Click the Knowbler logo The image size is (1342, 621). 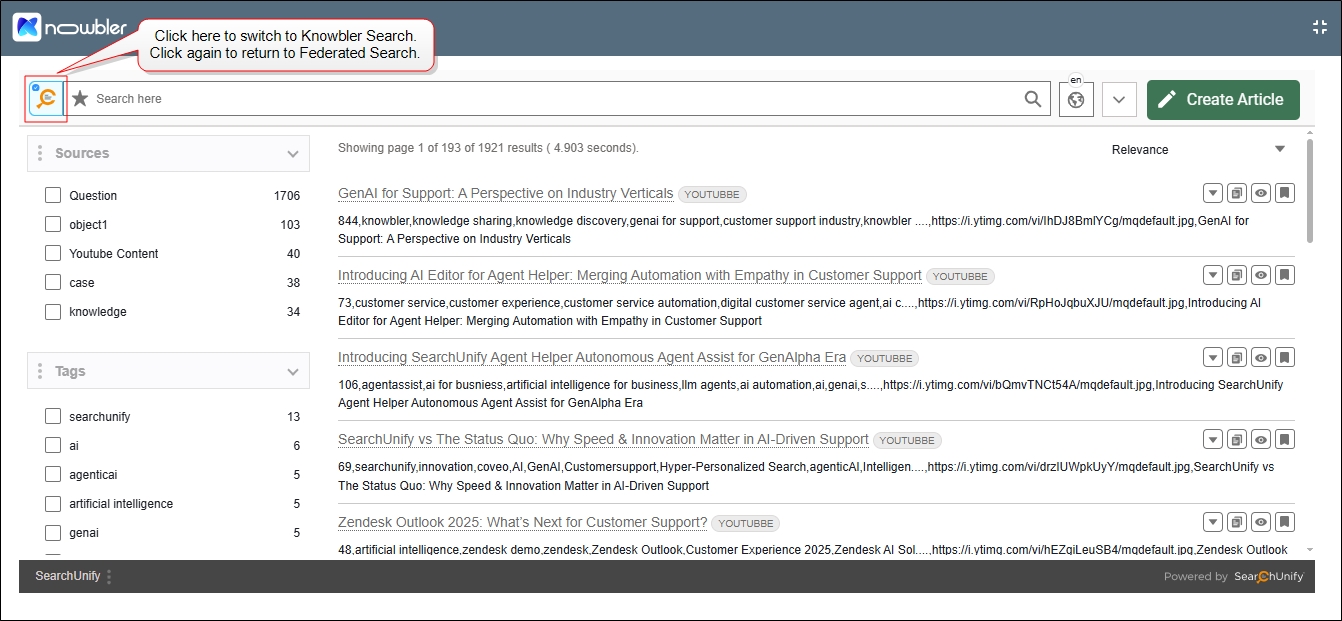pos(69,28)
